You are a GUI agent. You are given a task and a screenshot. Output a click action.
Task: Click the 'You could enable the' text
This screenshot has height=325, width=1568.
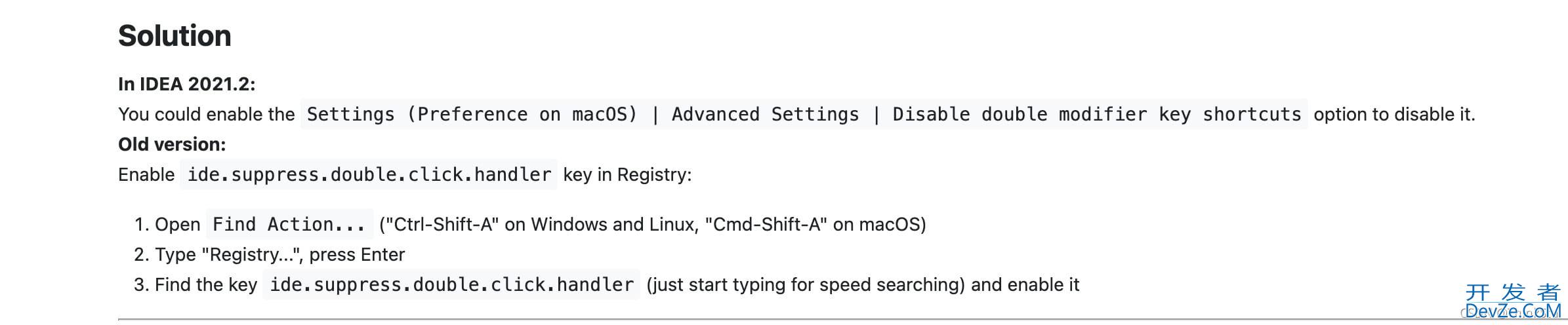tap(207, 114)
